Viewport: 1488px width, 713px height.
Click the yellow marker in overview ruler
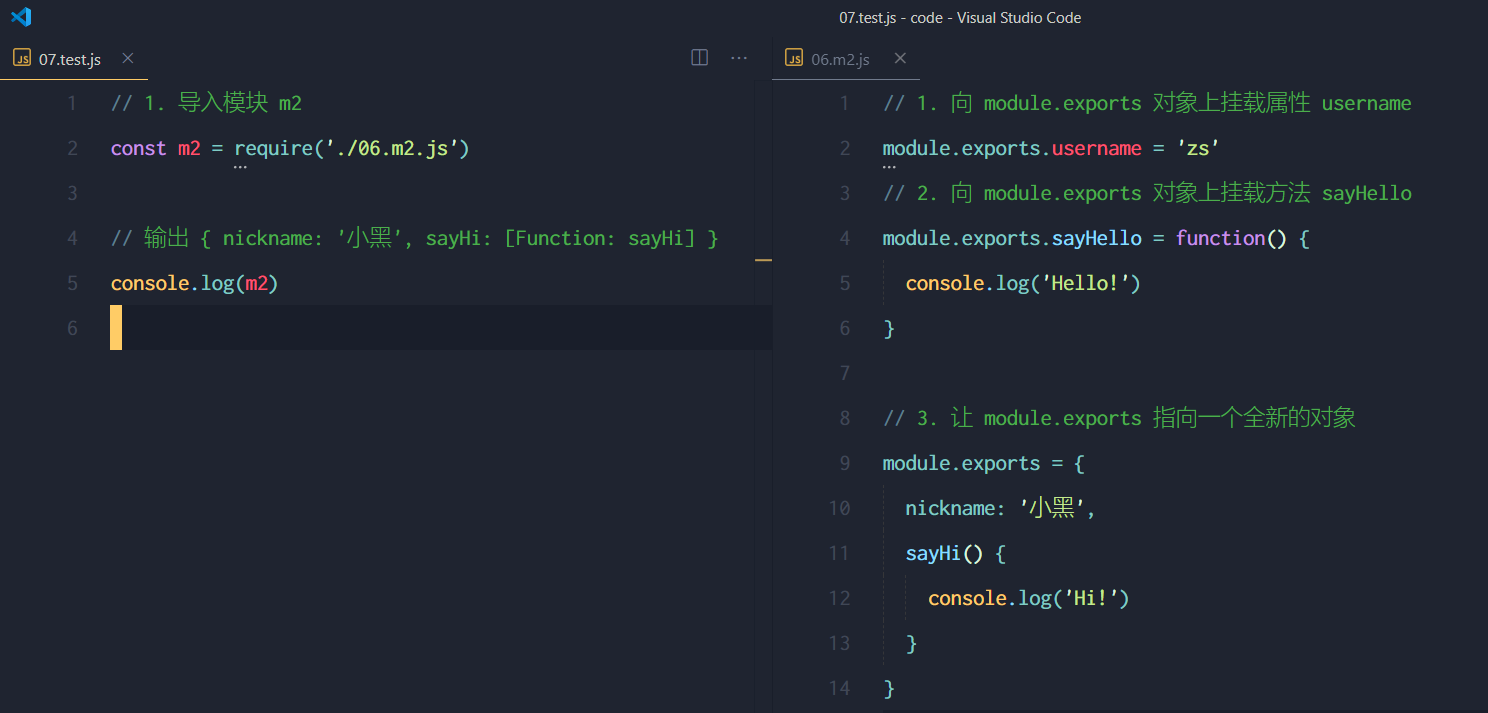coord(764,260)
